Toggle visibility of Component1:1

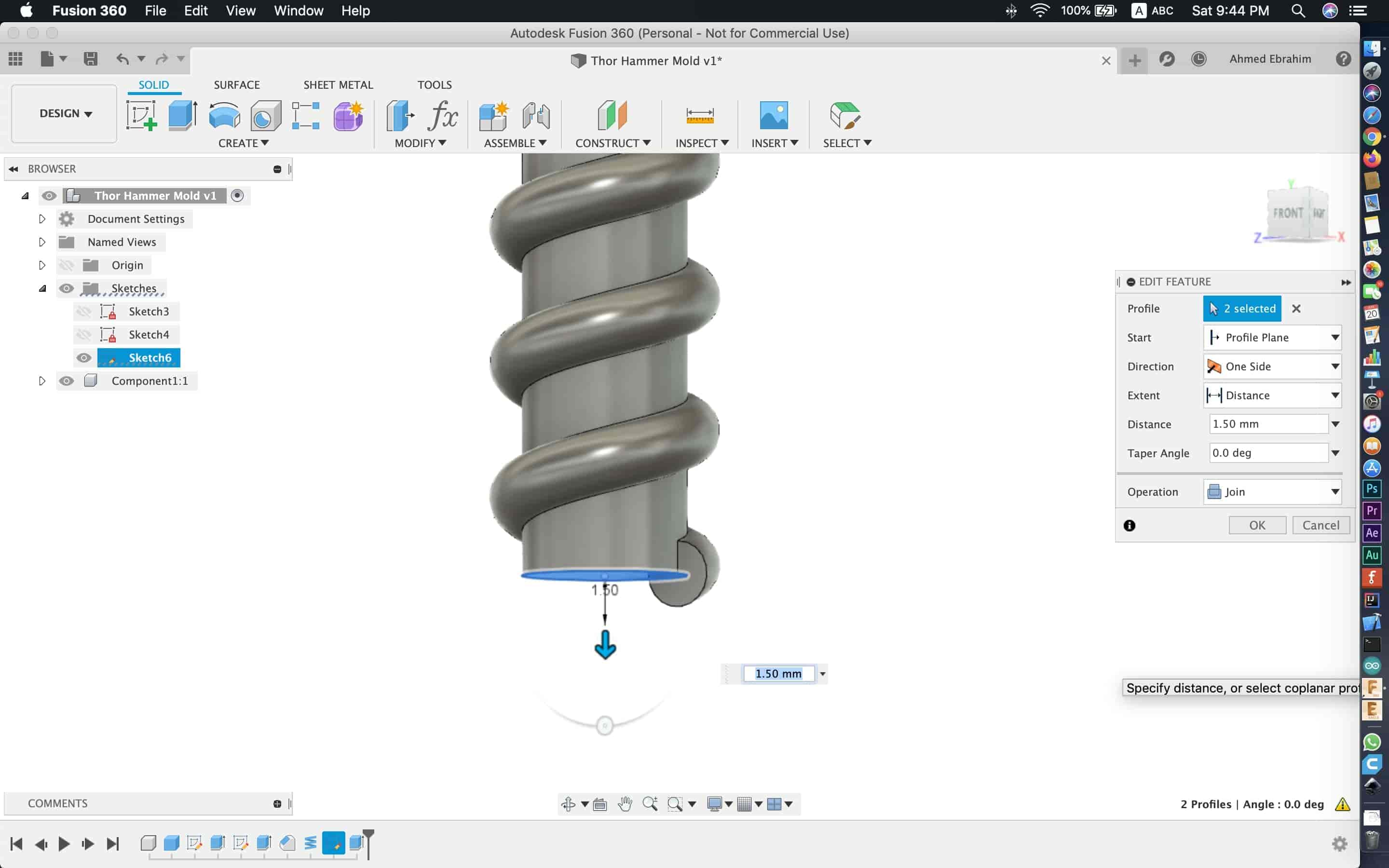pyautogui.click(x=67, y=381)
